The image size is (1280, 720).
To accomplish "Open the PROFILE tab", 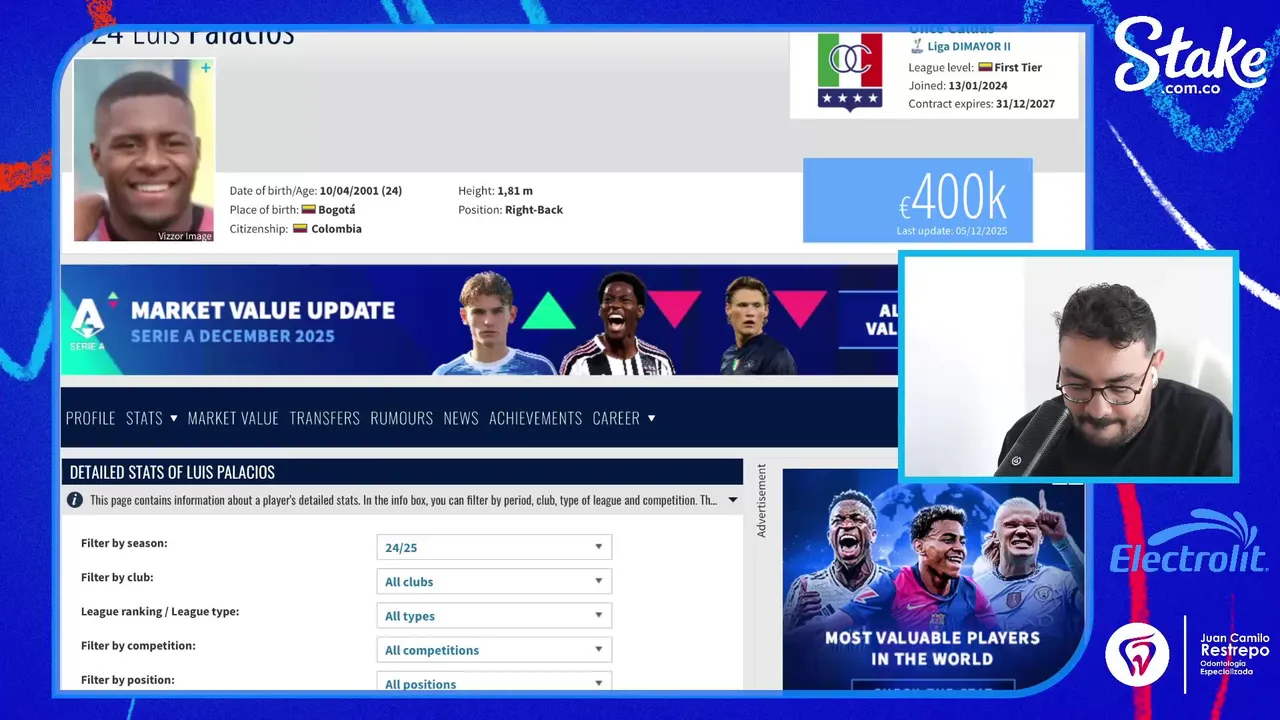I will [91, 418].
